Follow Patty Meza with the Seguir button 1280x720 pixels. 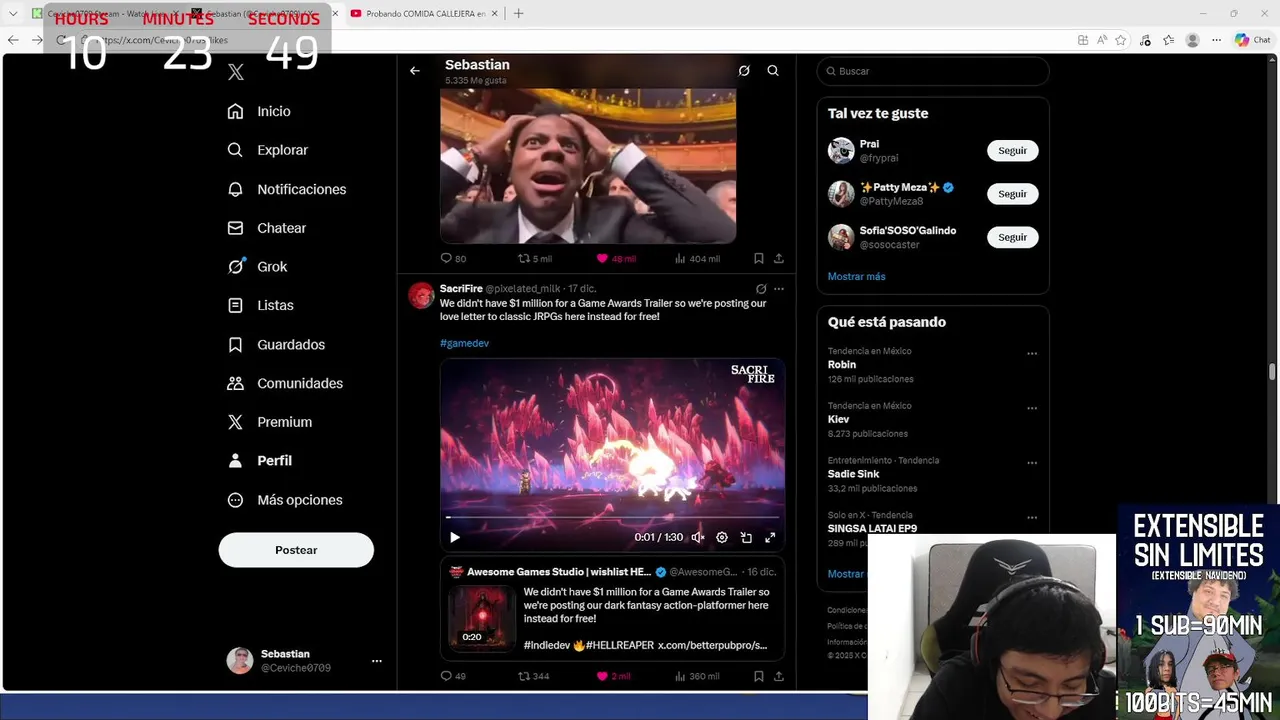pos(1012,194)
